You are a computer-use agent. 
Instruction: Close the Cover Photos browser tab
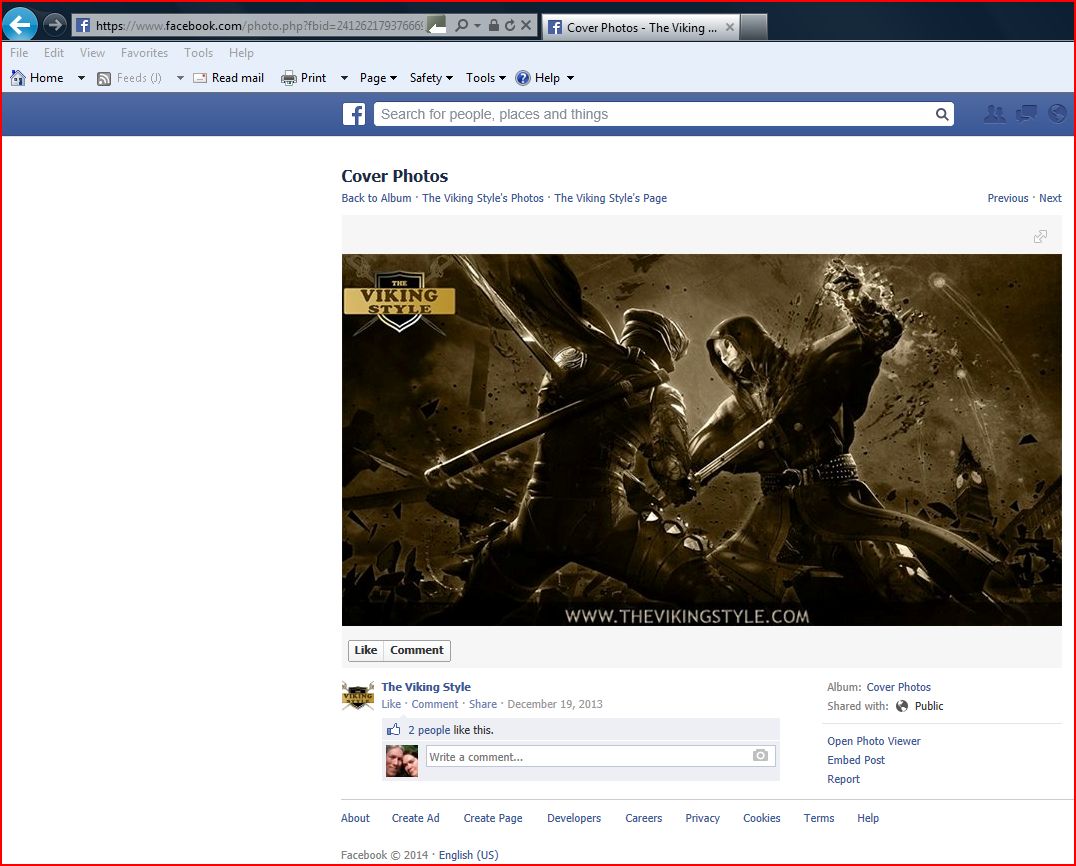(729, 27)
